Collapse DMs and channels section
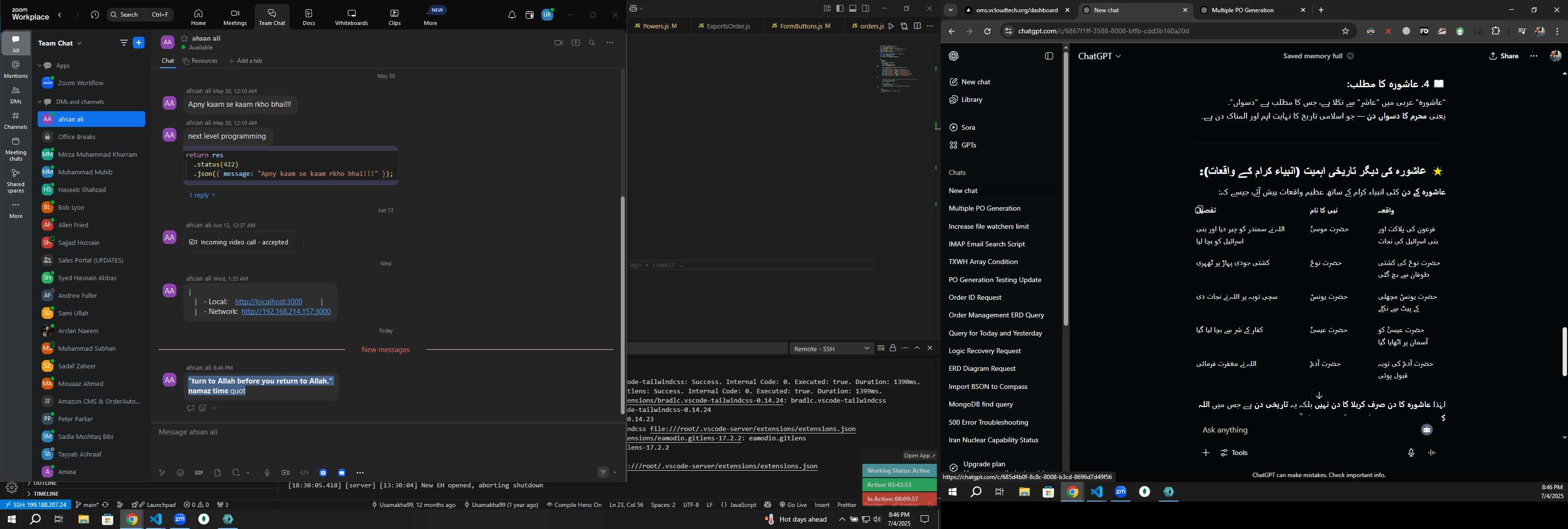 point(40,102)
